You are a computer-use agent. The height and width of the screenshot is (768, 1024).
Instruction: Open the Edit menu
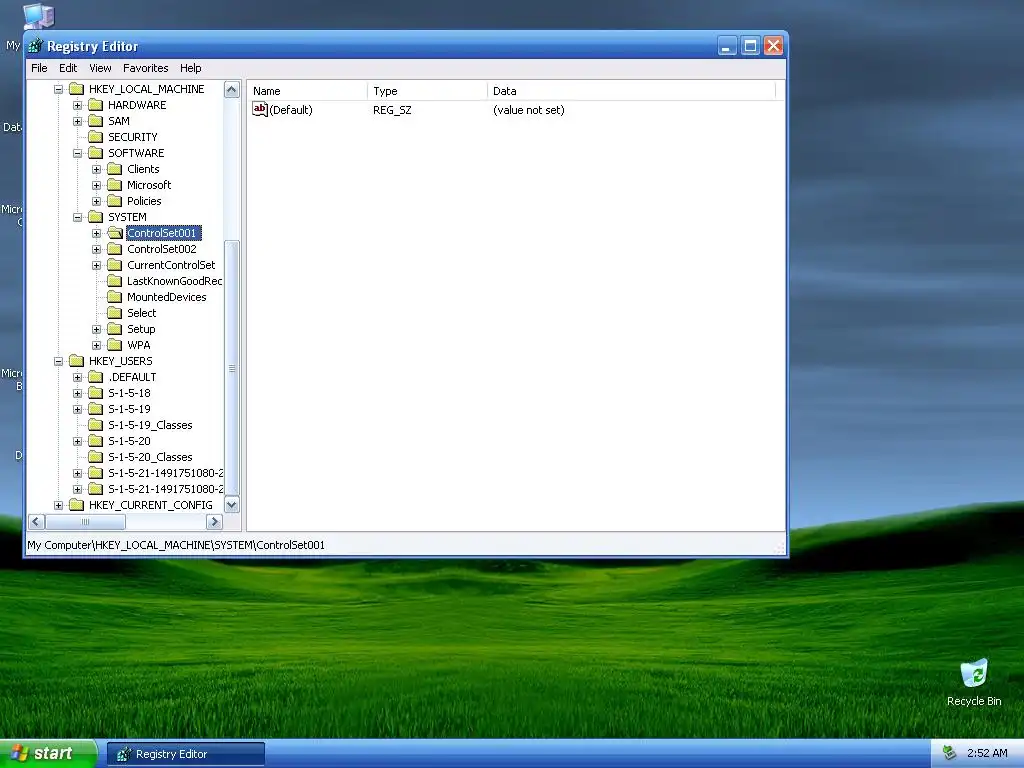68,68
